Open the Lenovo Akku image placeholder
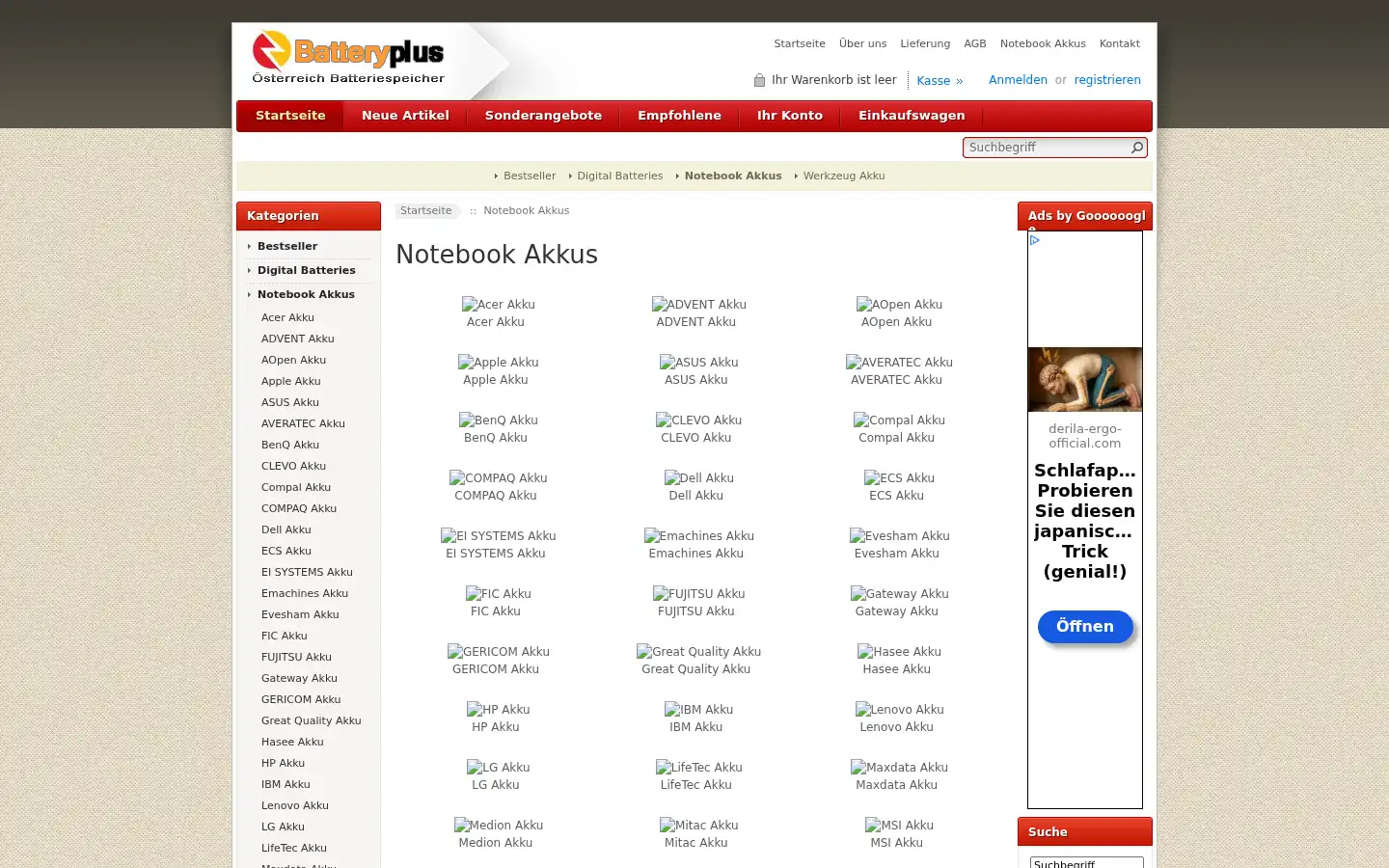This screenshot has height=868, width=1389. tap(900, 710)
